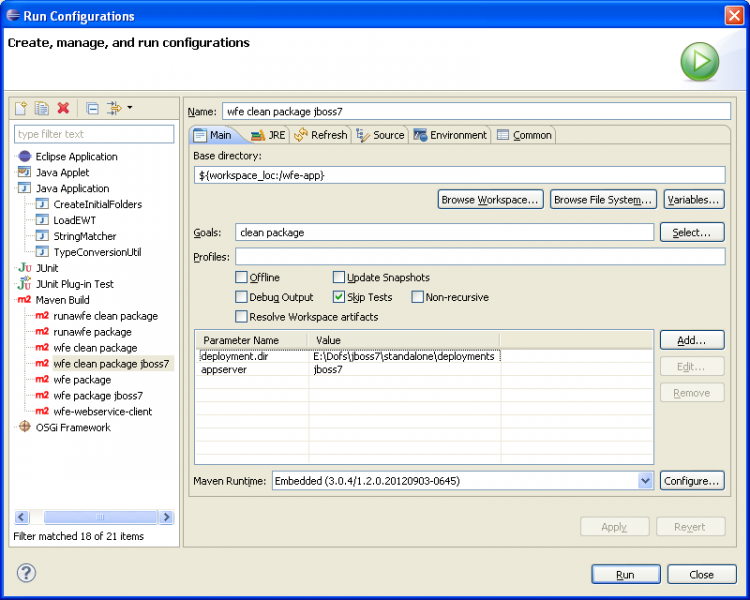Click the Collapse All toolbar icon

pyautogui.click(x=92, y=108)
